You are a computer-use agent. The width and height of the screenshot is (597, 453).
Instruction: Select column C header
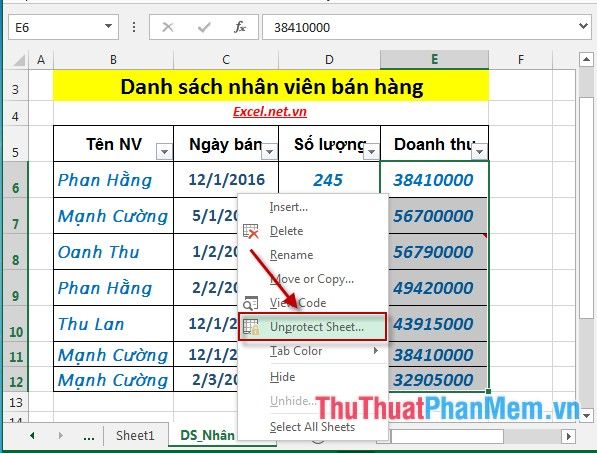(226, 60)
